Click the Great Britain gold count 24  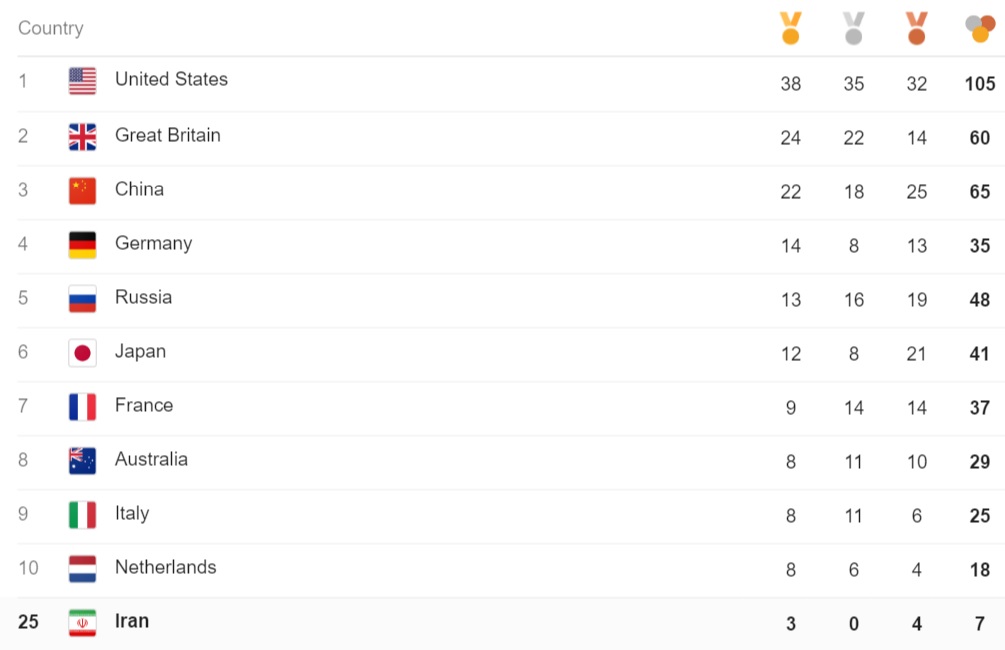coord(790,138)
